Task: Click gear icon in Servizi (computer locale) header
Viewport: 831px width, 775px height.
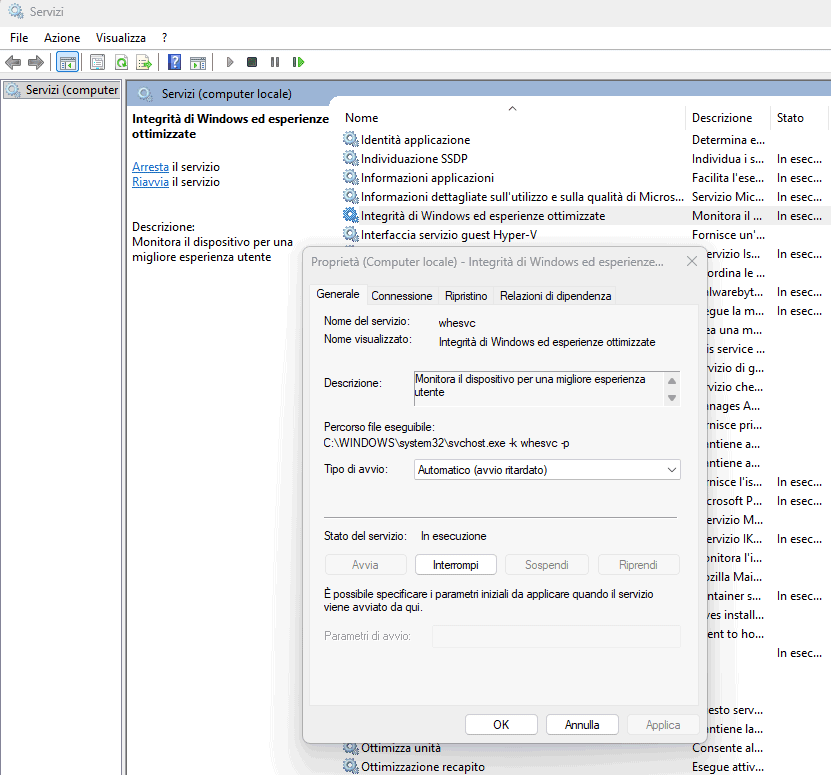Action: tap(145, 94)
